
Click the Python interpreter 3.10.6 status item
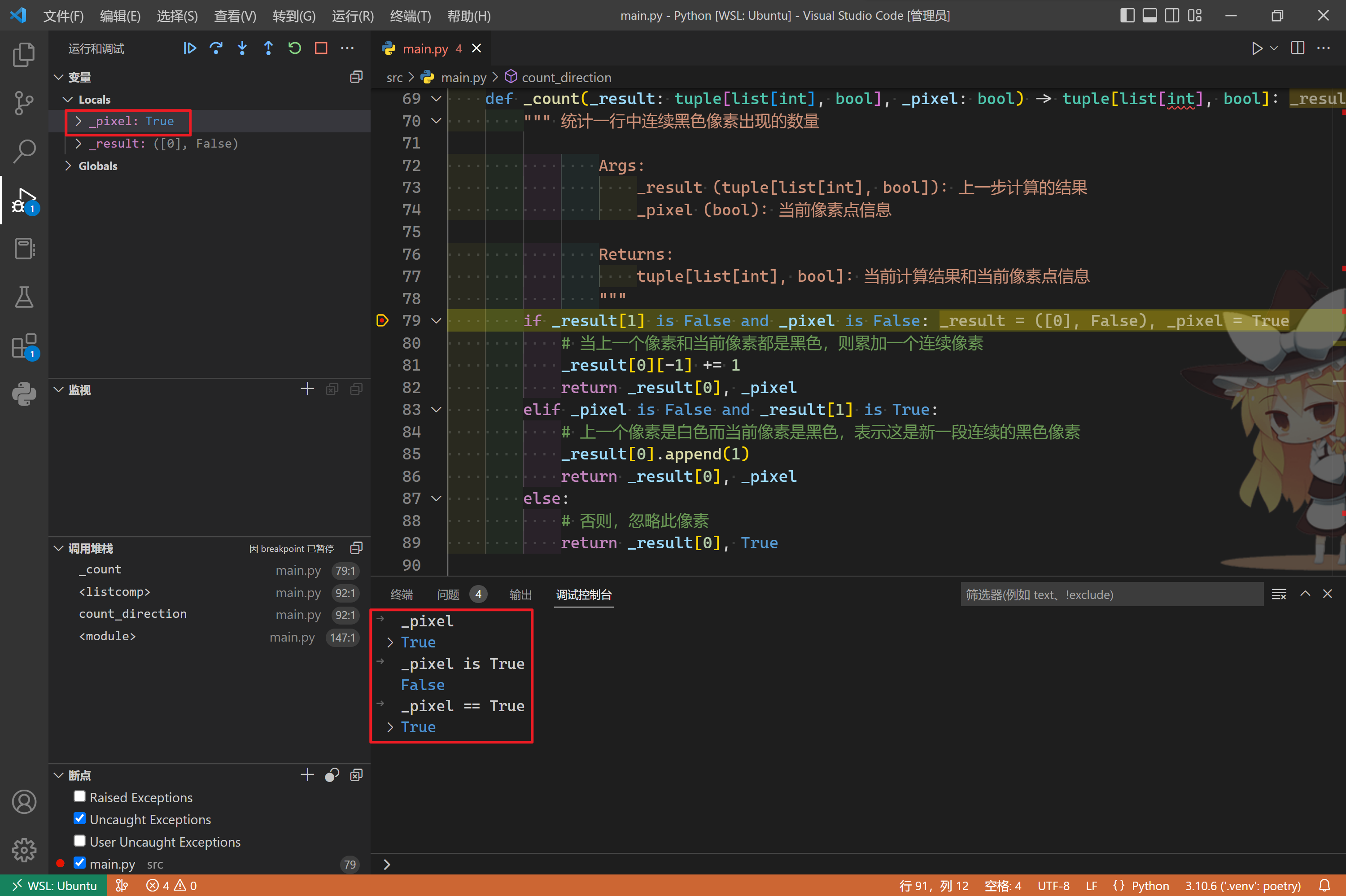[1243, 886]
